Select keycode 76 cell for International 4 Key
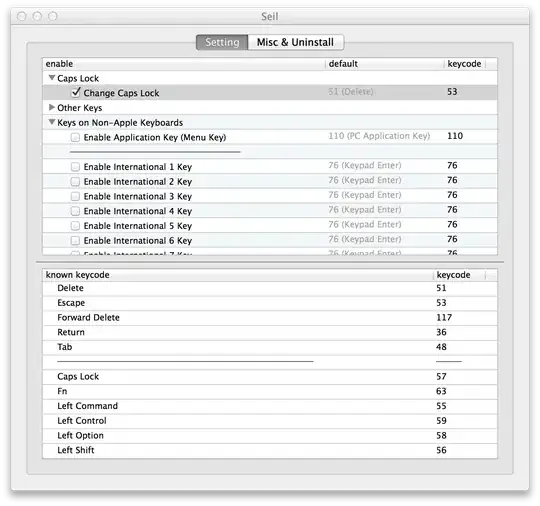The height and width of the screenshot is (506, 540). (452, 210)
